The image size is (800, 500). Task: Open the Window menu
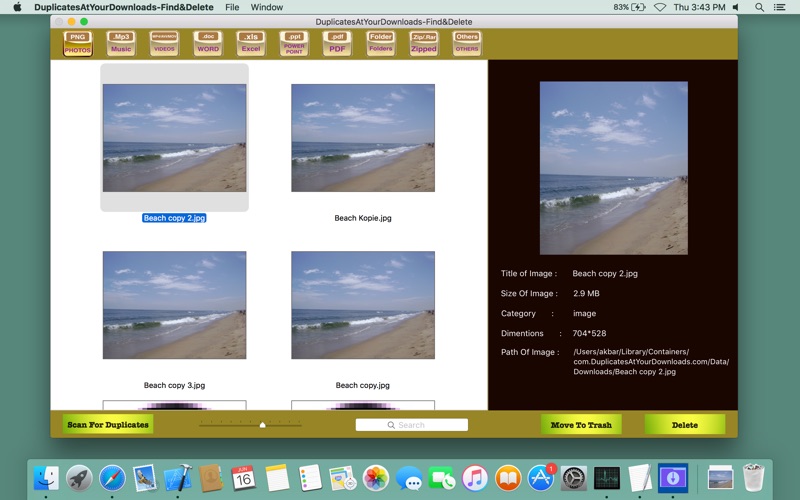tap(267, 7)
